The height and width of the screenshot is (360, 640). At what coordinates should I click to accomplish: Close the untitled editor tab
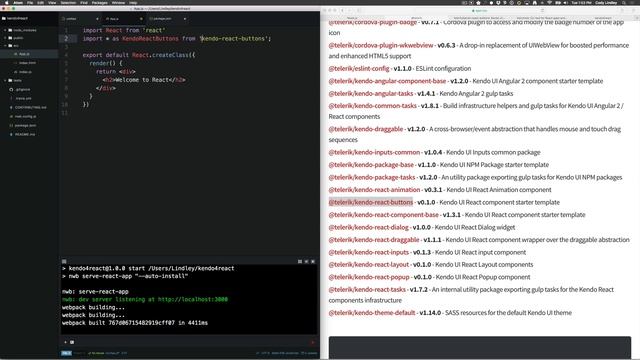coord(97,19)
